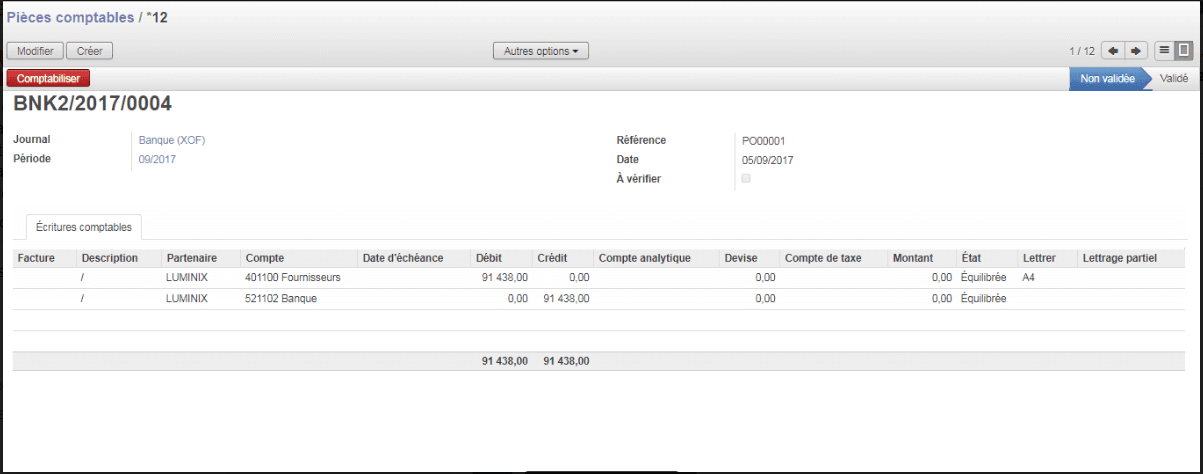Viewport: 1203px width, 474px height.
Task: Select the 521102 Banque account cell
Action: tap(281, 298)
